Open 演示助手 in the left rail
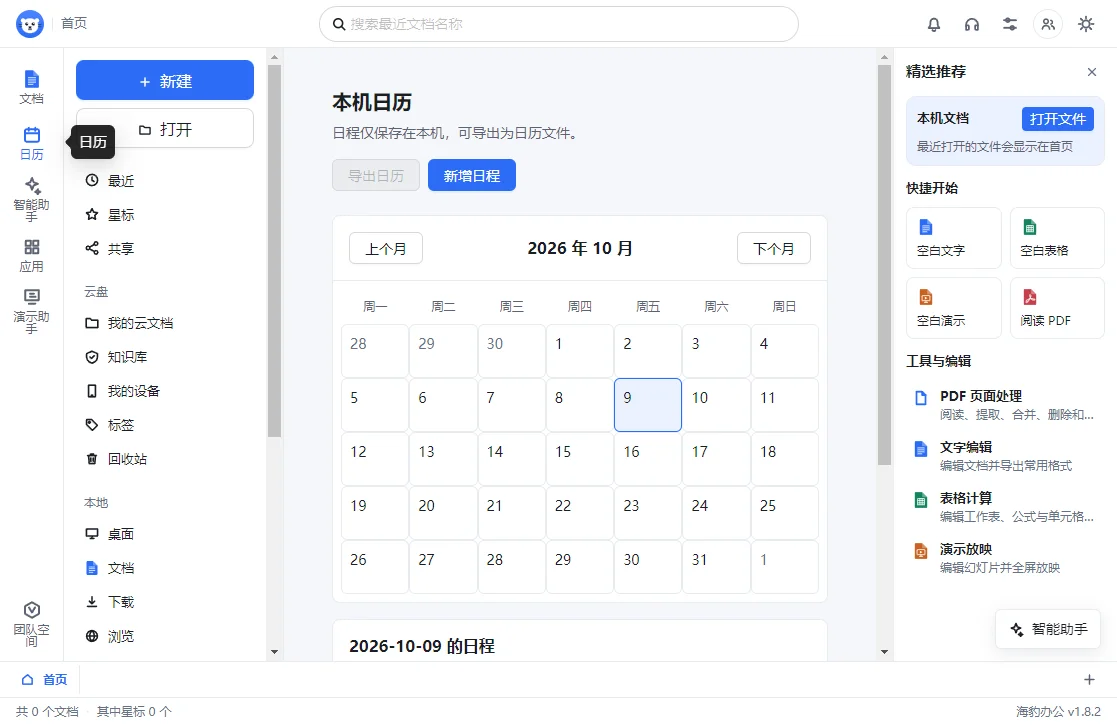1117x725 pixels. click(31, 311)
